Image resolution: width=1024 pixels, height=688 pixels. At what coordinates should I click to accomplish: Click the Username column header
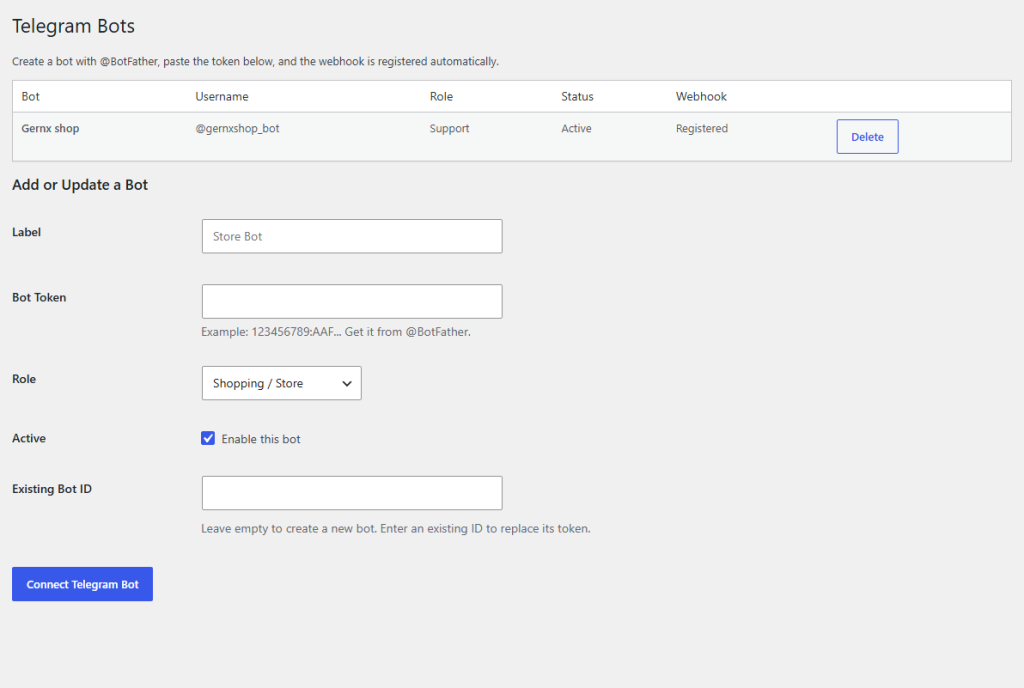point(222,97)
